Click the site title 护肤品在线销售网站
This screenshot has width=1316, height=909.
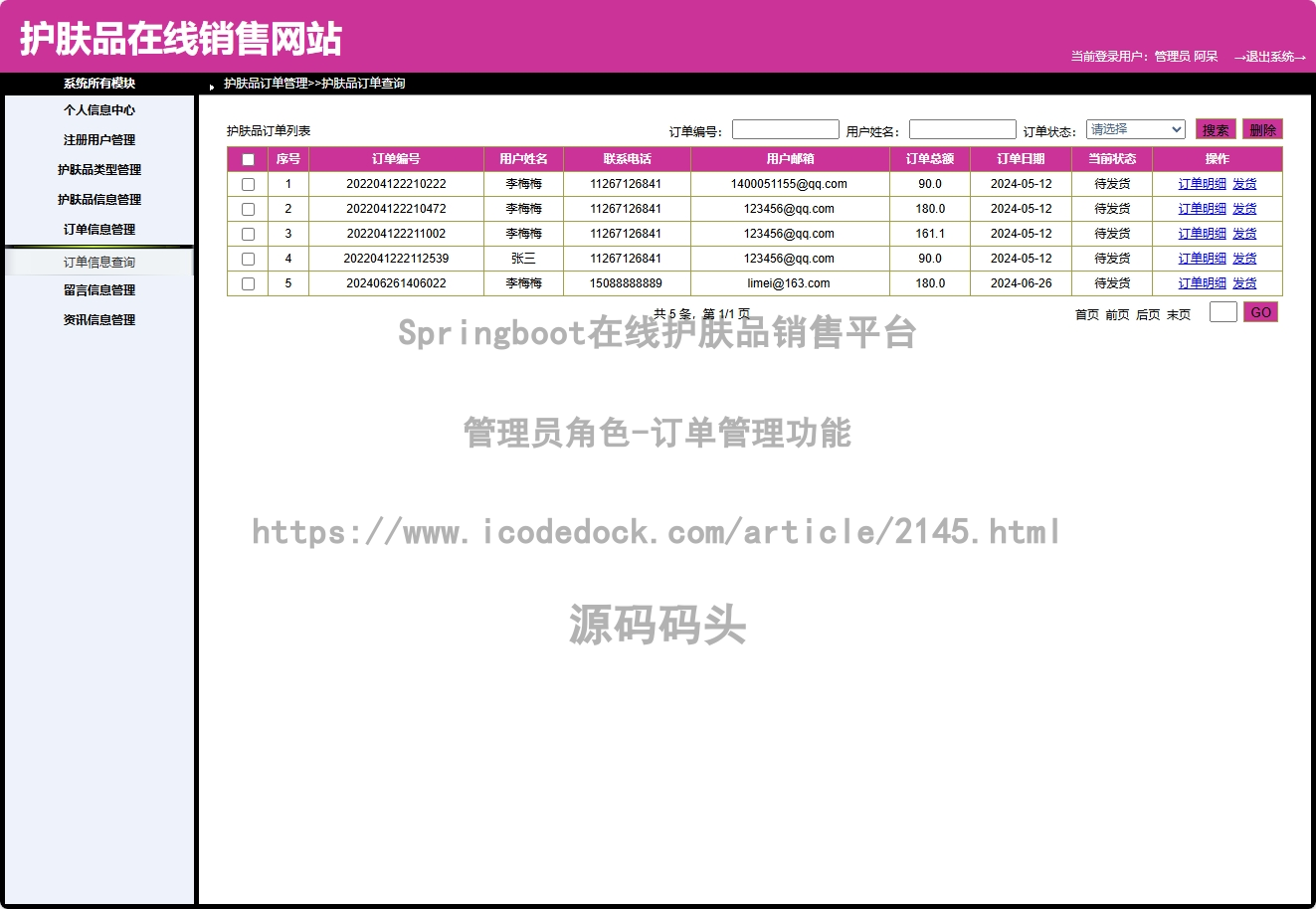[181, 39]
